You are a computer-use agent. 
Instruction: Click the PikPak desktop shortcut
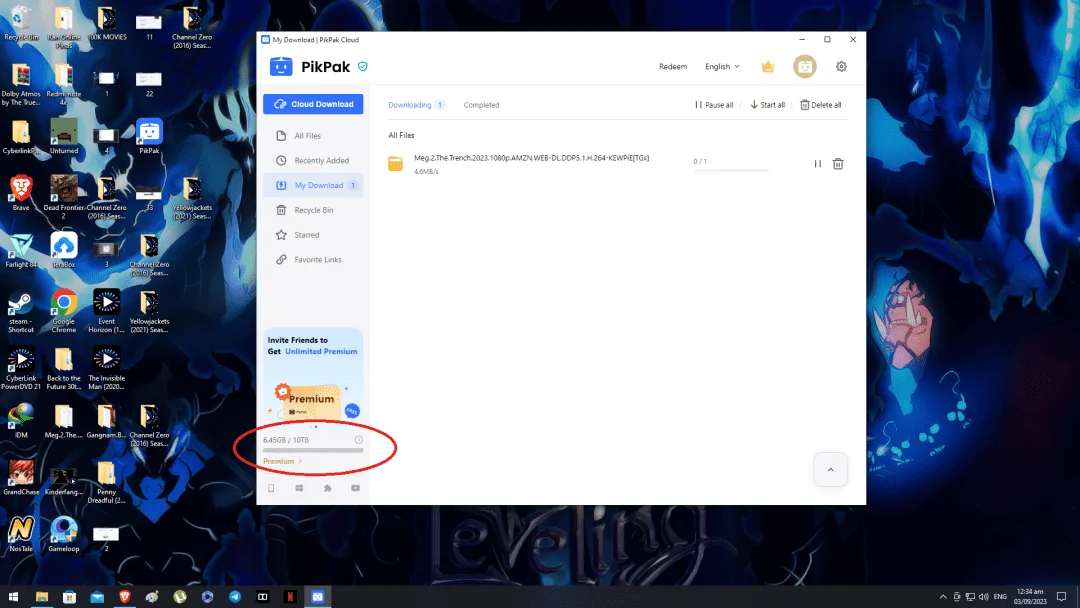(149, 136)
